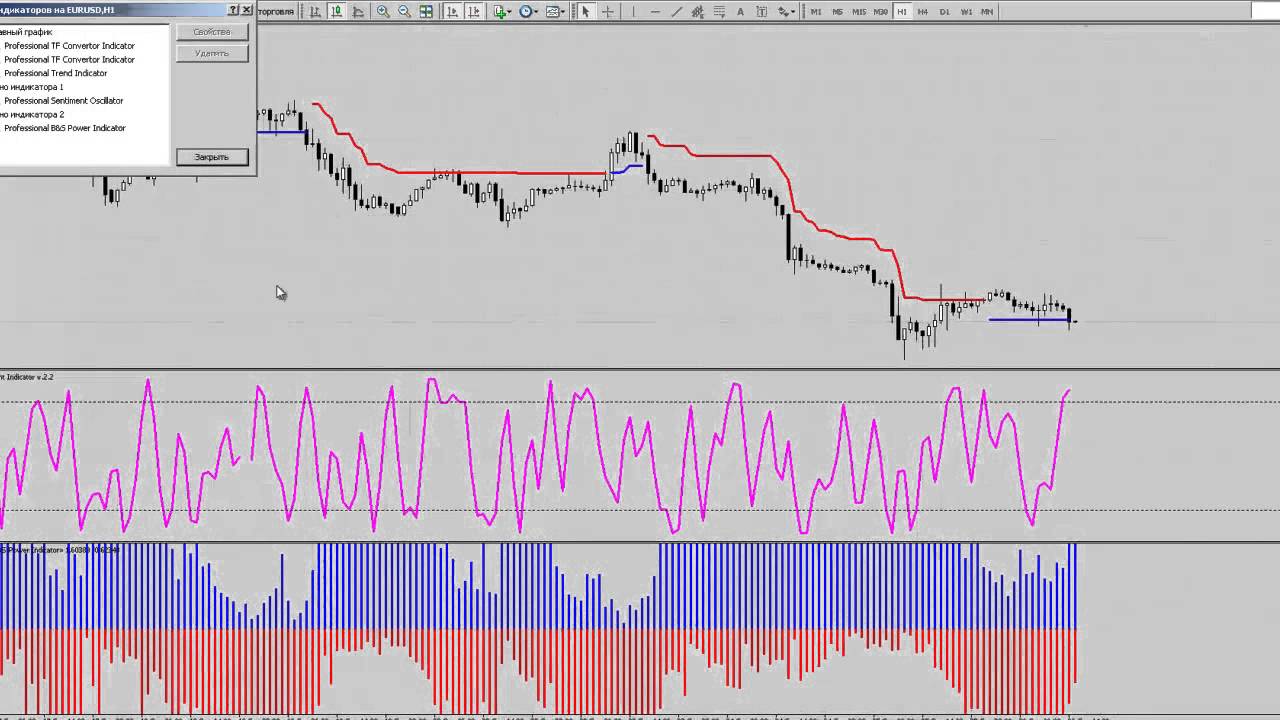Toggle chart auto scroll icon

pos(452,12)
